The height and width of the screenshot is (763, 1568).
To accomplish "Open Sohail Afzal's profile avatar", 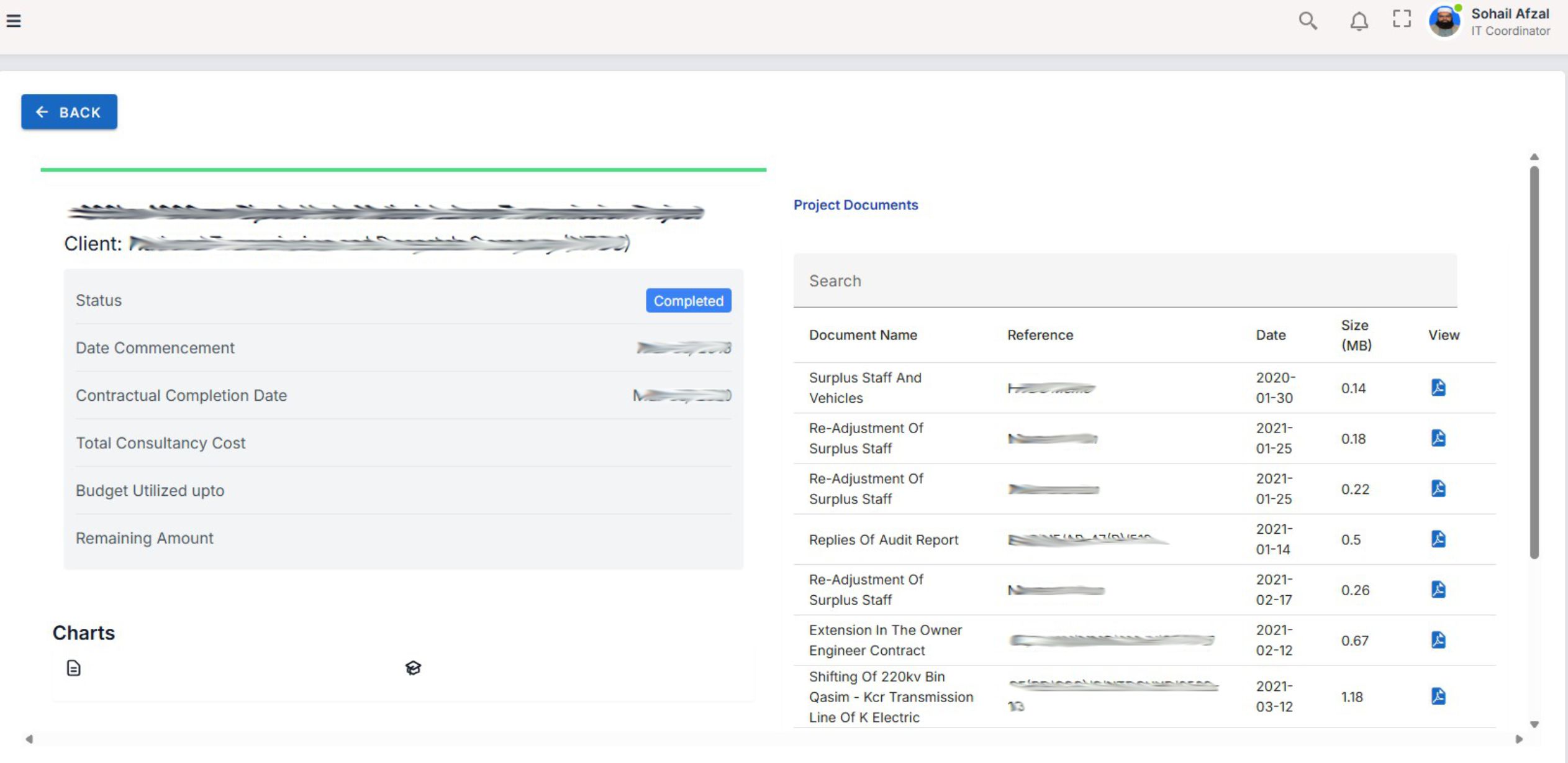I will click(1444, 22).
